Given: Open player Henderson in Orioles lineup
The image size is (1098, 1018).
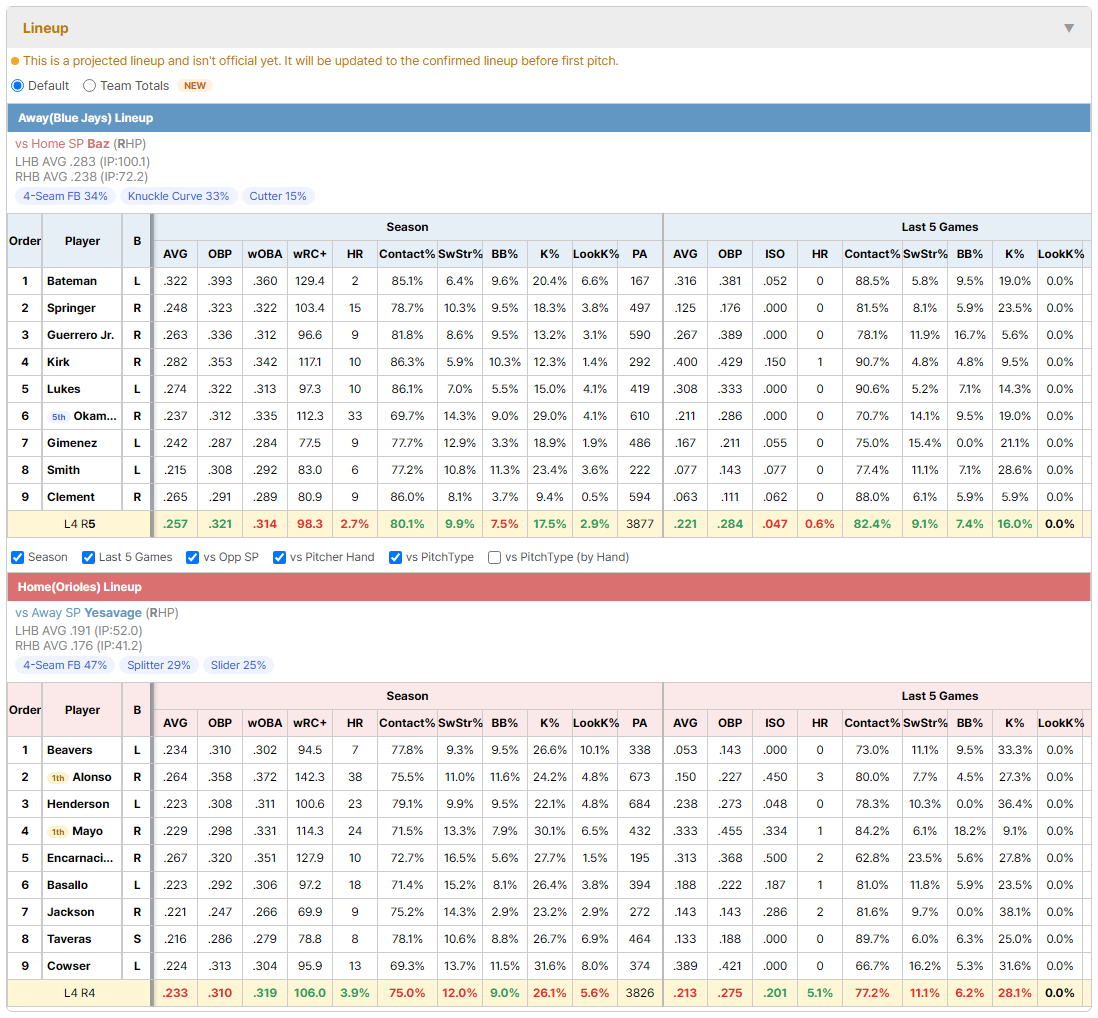Looking at the screenshot, I should coord(78,804).
